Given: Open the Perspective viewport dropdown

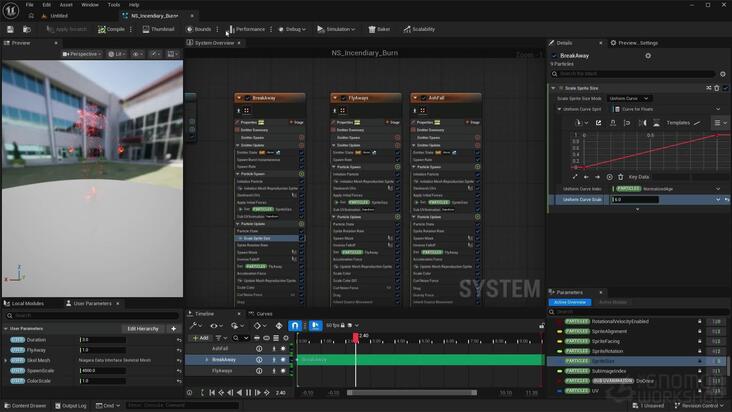Looking at the screenshot, I should [x=82, y=54].
